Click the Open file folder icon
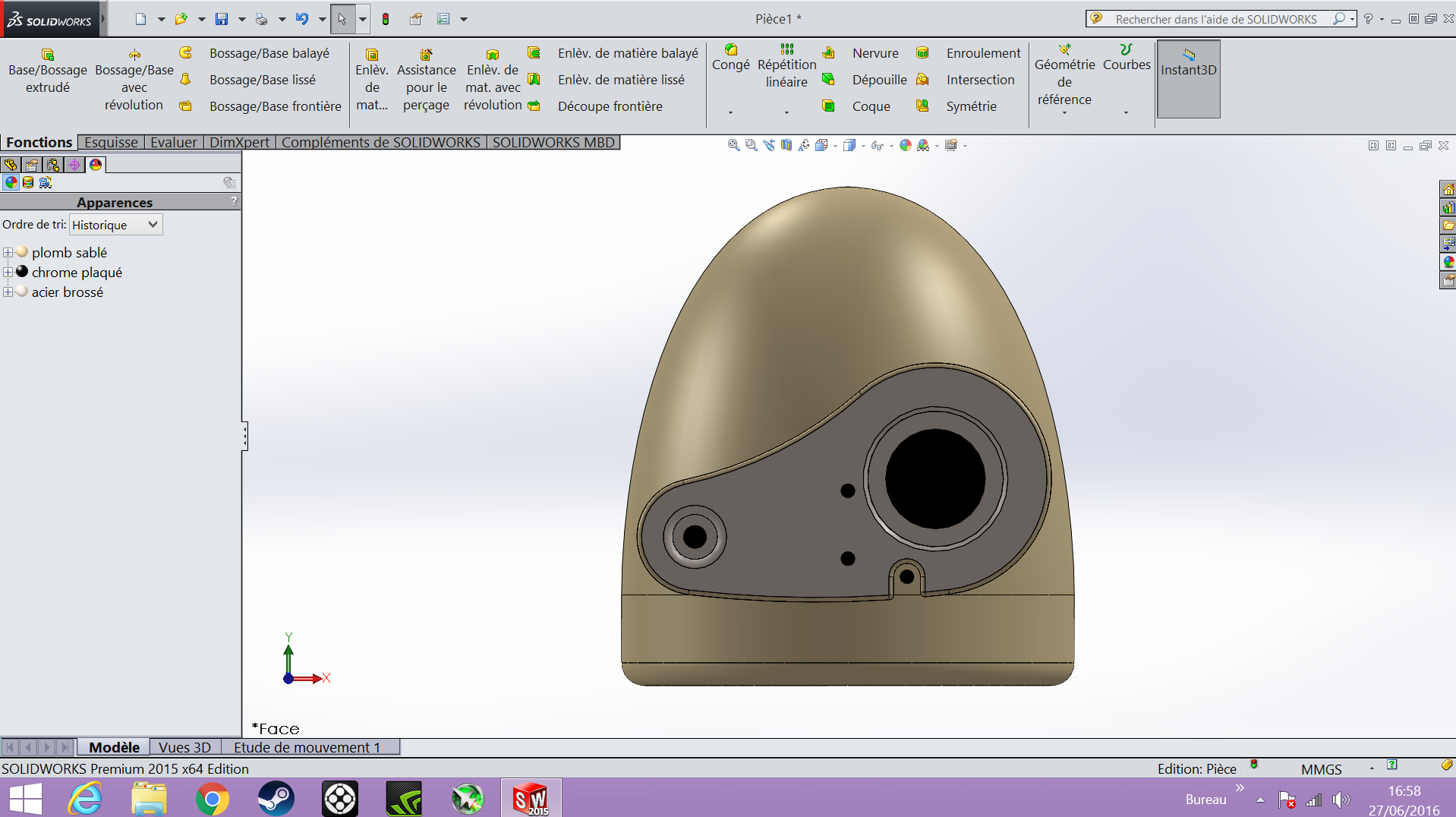The height and width of the screenshot is (817, 1456). click(181, 19)
